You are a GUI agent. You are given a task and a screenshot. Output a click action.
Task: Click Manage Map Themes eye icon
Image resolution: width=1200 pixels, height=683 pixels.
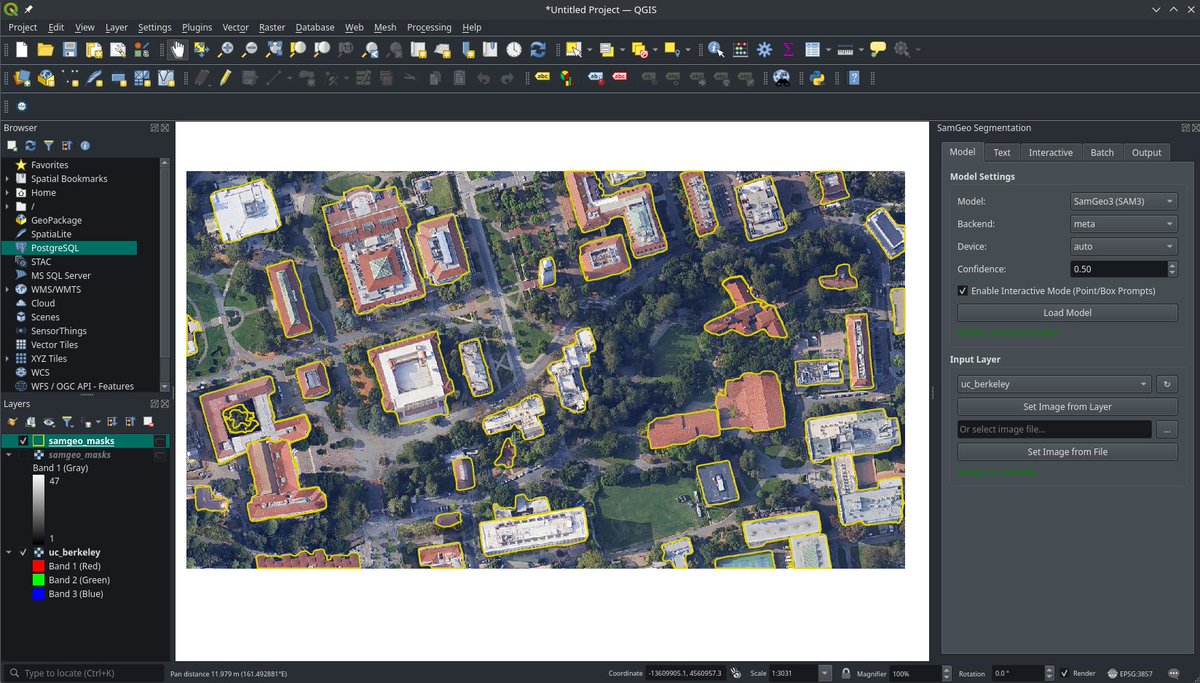coord(48,422)
